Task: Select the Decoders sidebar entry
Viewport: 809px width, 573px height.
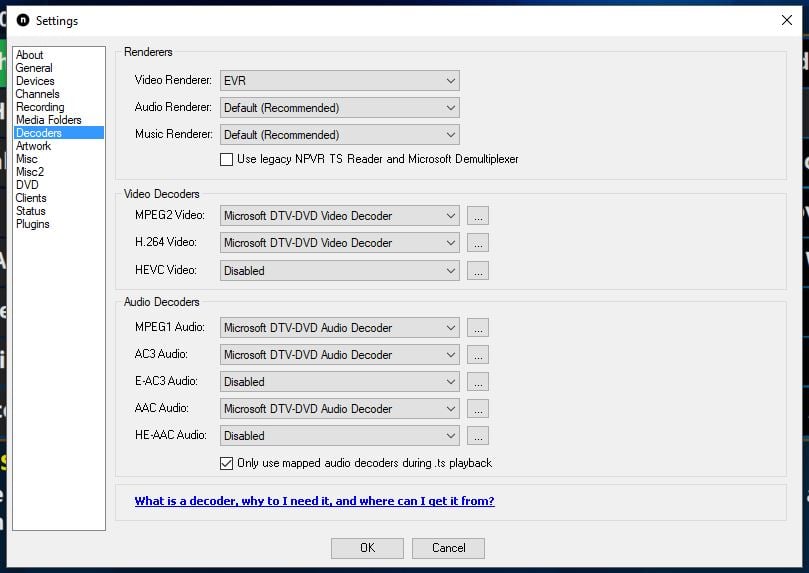Action: pos(59,133)
